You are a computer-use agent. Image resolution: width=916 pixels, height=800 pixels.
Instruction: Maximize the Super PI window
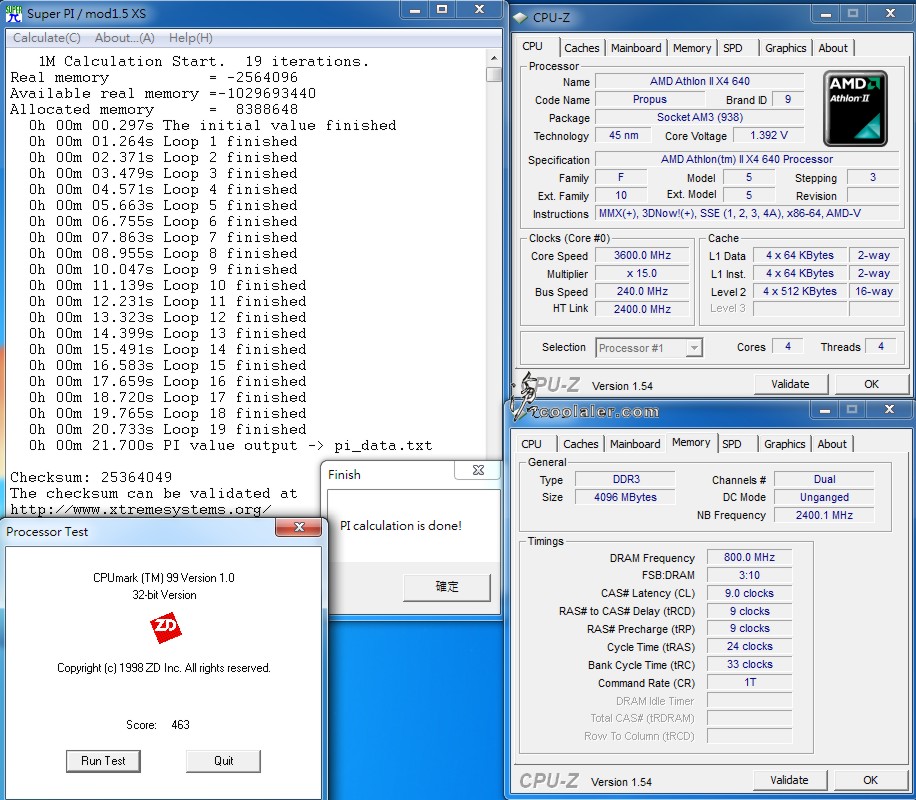click(x=442, y=9)
